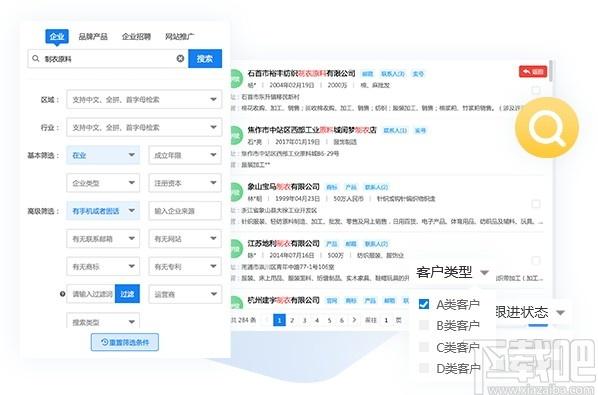Focus the keyword search input field

pyautogui.click(x=108, y=59)
